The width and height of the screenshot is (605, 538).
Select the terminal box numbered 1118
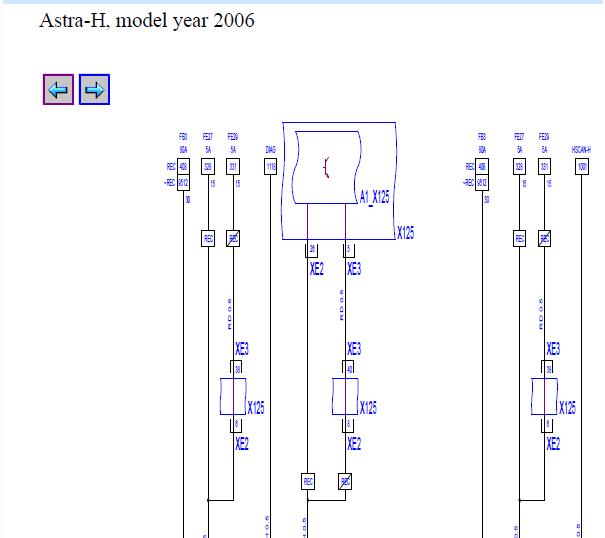[270, 166]
